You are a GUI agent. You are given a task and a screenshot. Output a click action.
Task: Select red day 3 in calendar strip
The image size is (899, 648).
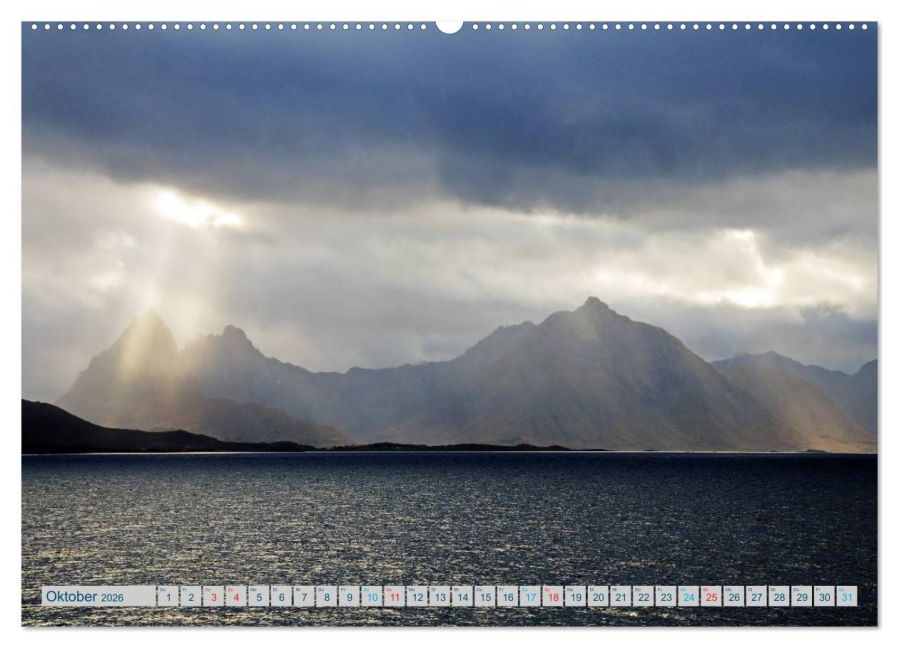point(213,597)
